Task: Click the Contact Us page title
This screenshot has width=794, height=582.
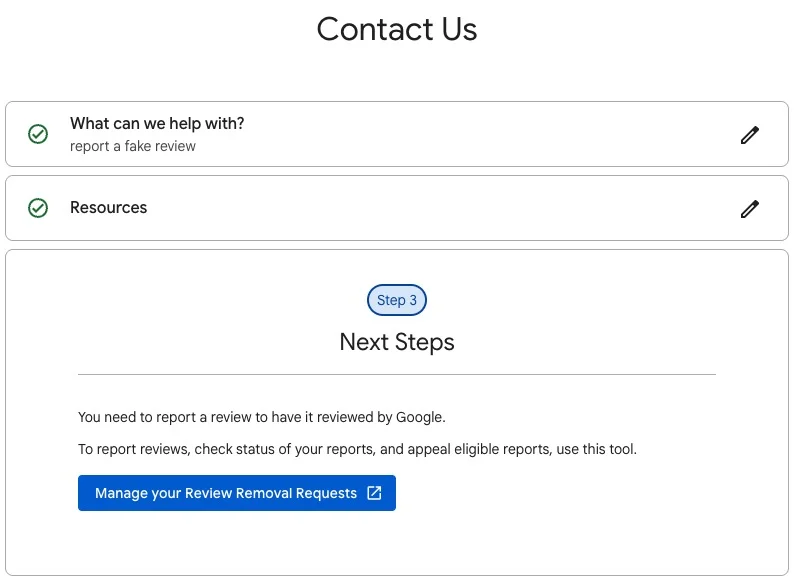Action: point(397,29)
